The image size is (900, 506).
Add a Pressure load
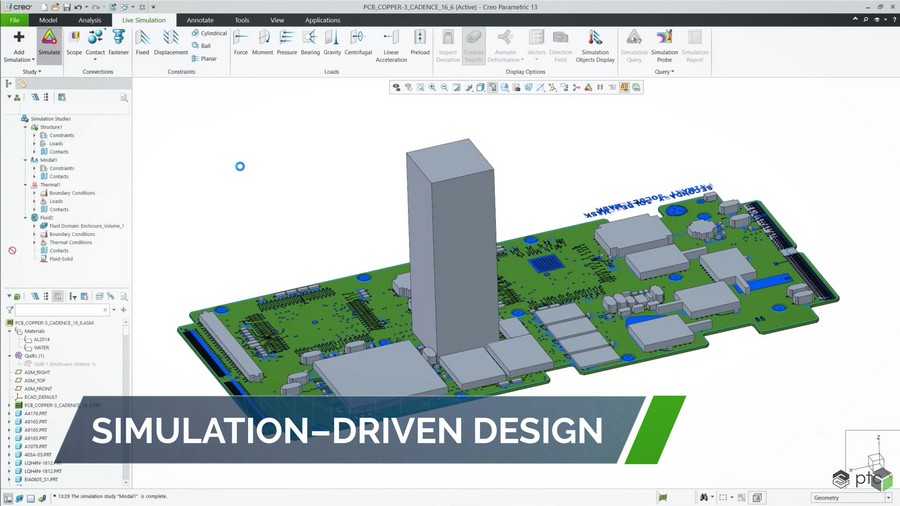[x=286, y=42]
